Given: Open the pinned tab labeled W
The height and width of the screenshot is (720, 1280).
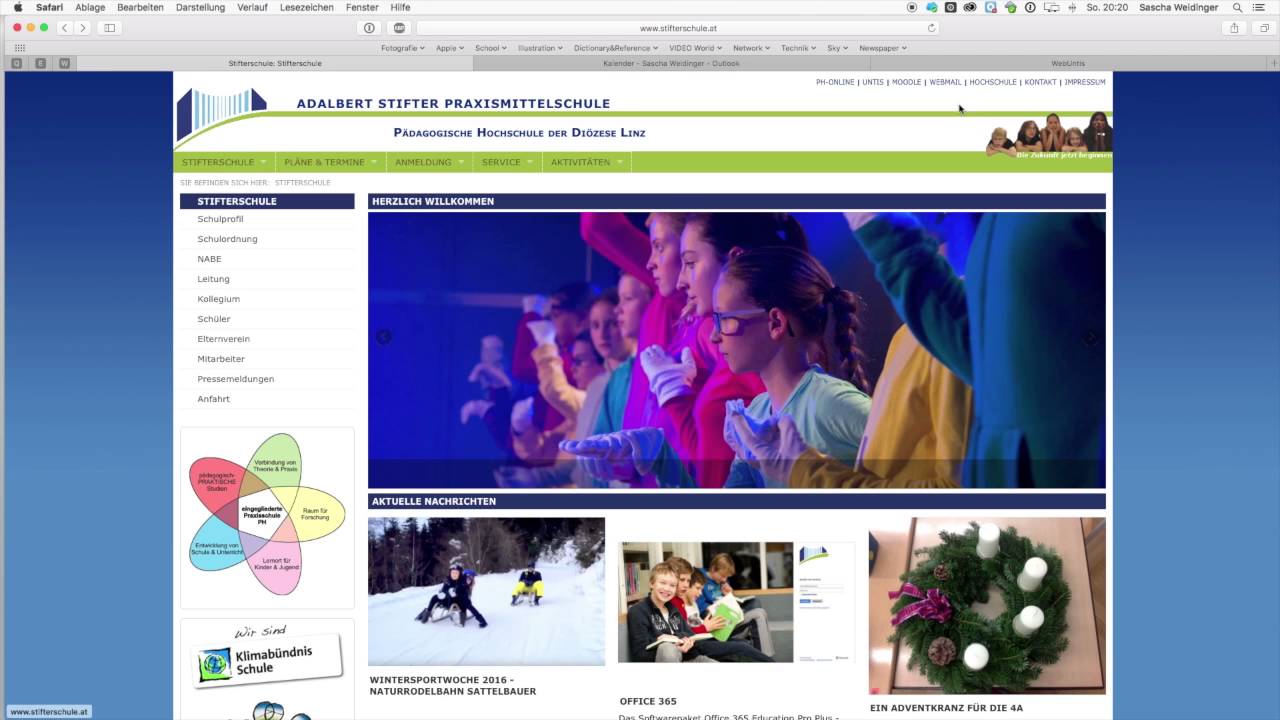Looking at the screenshot, I should coord(65,63).
